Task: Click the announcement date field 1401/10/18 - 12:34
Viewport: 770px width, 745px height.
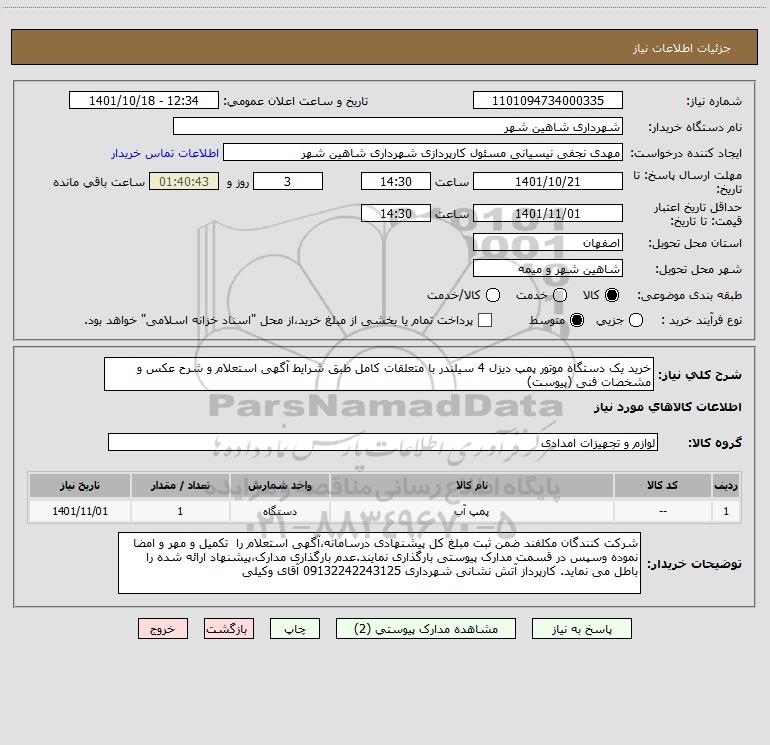Action: 143,100
